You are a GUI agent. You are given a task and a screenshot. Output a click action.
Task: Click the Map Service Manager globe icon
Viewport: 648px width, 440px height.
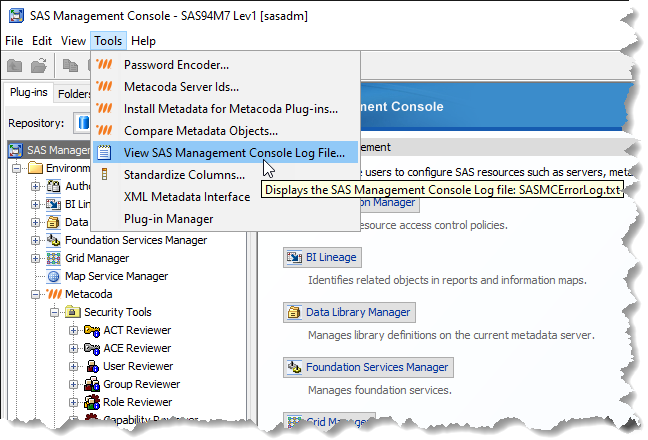click(53, 276)
